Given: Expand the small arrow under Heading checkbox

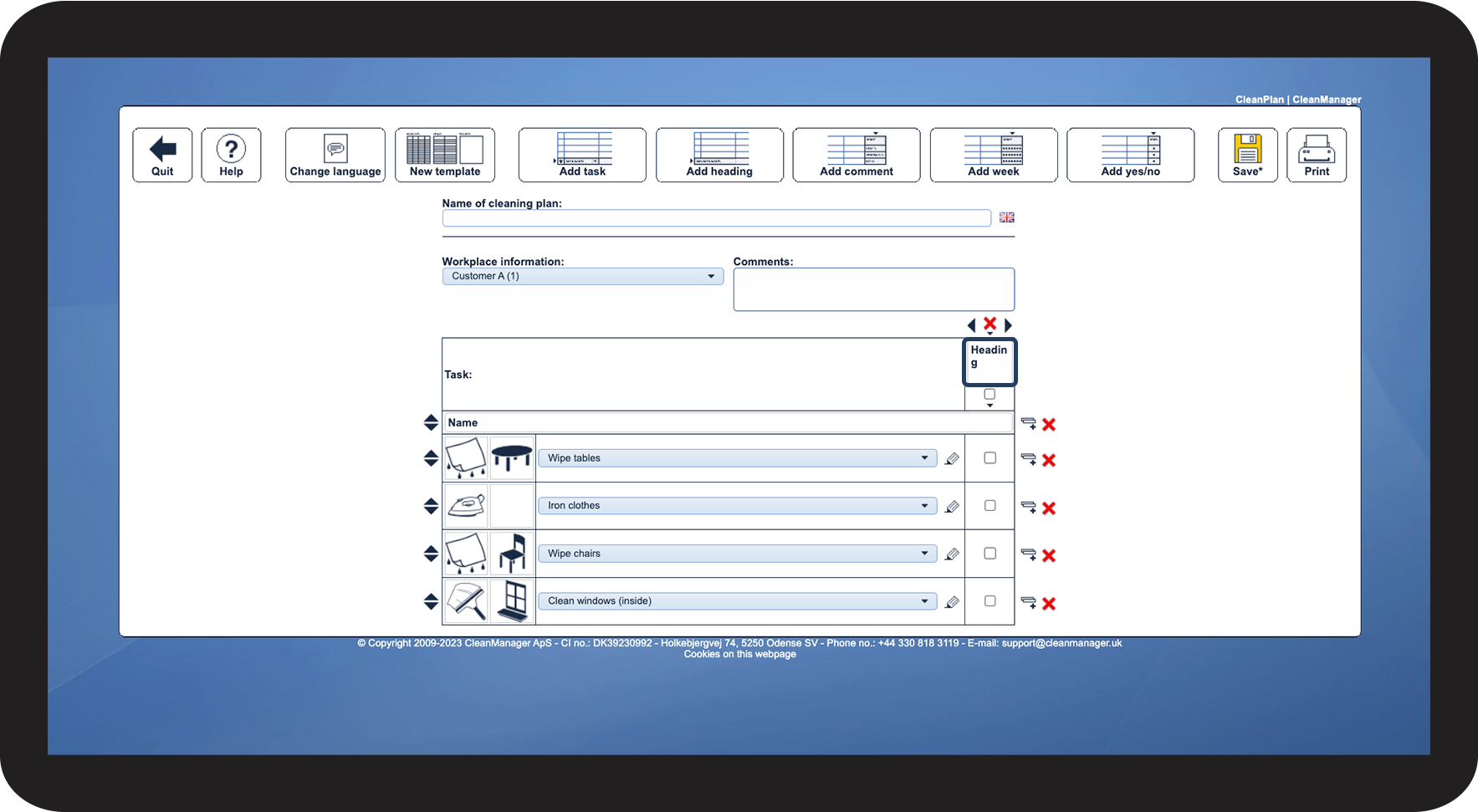Looking at the screenshot, I should [x=990, y=406].
